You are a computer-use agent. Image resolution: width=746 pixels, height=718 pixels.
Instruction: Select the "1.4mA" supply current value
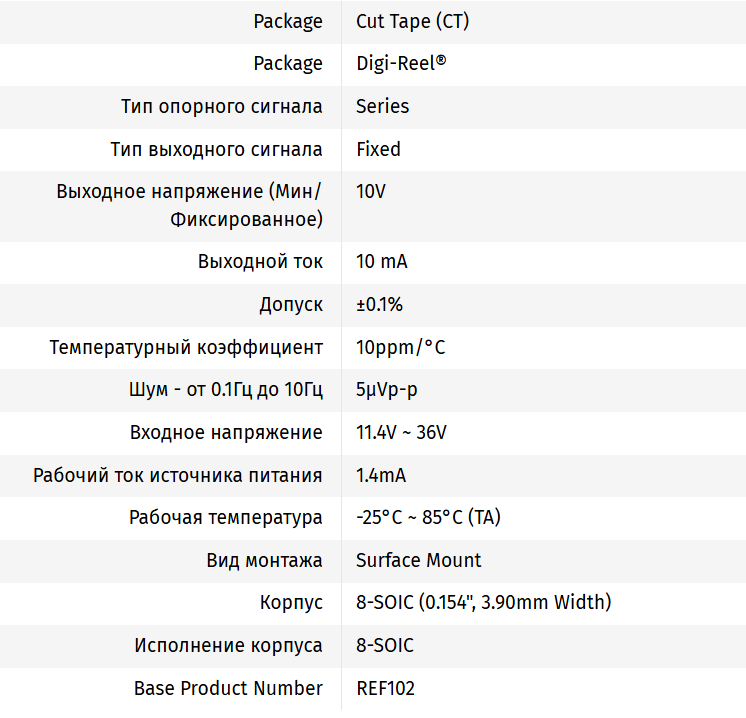[380, 475]
